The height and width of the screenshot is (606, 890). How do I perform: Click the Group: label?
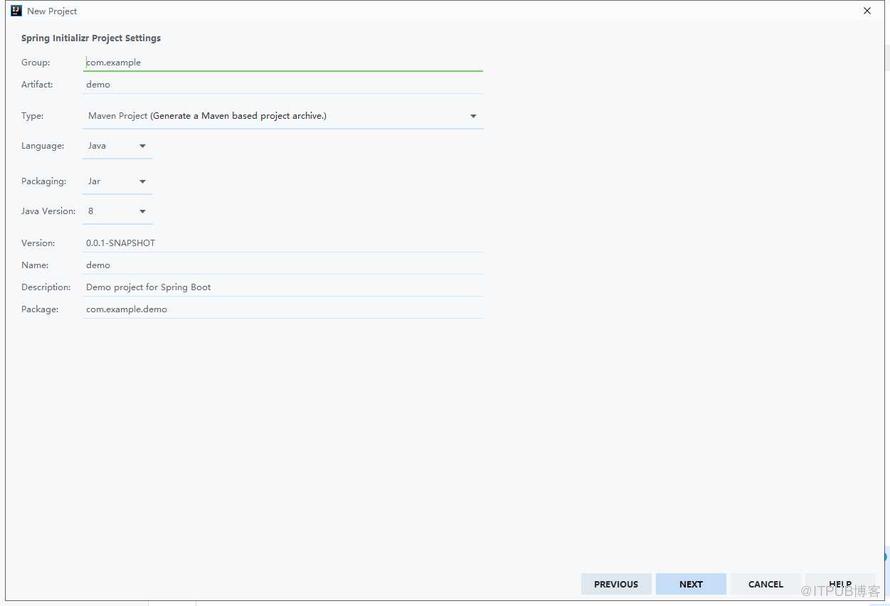click(x=36, y=62)
